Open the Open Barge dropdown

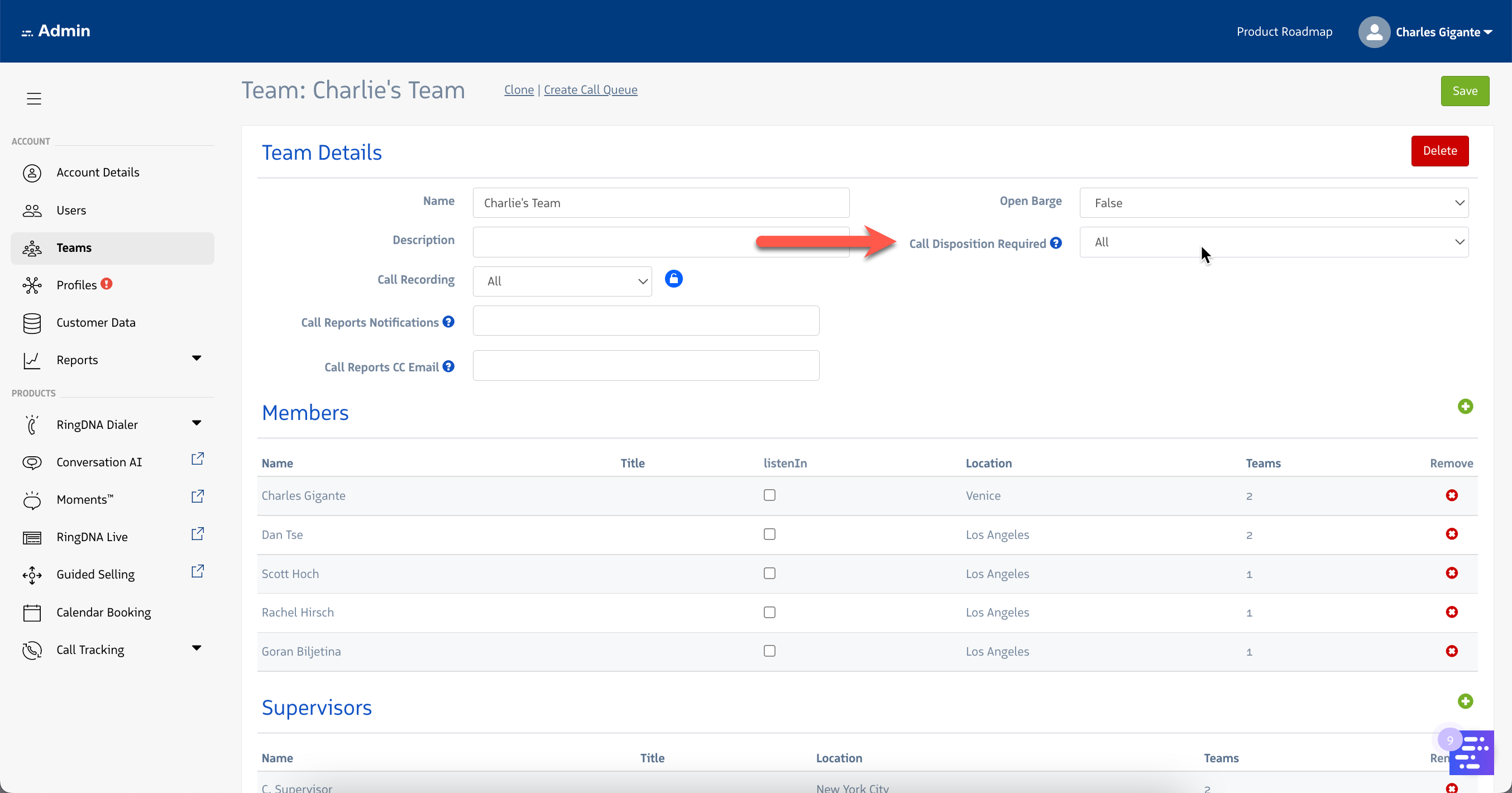1274,203
